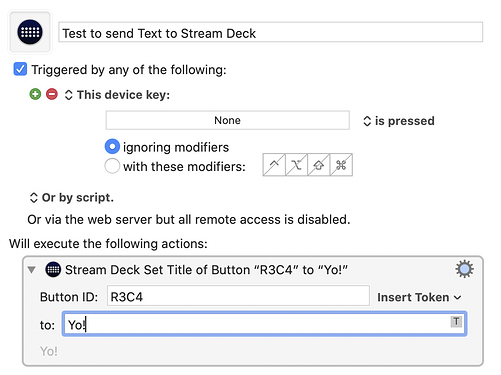
Task: Click the T text-token badge in the field
Action: coord(456,322)
